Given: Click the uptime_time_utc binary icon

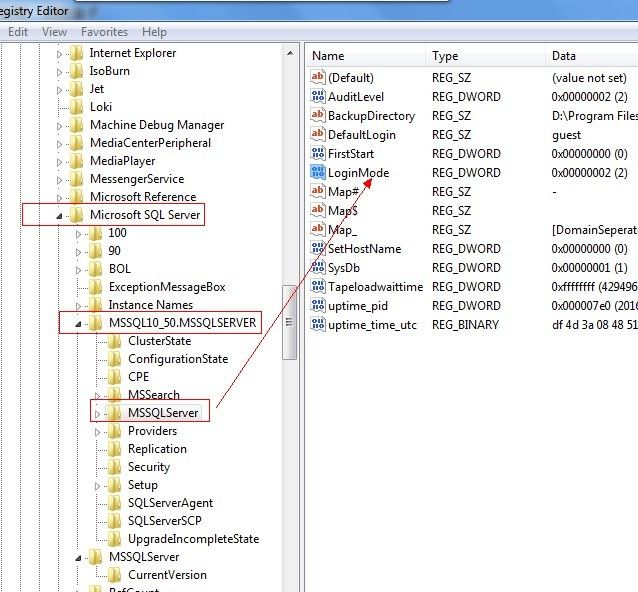Looking at the screenshot, I should pos(318,324).
